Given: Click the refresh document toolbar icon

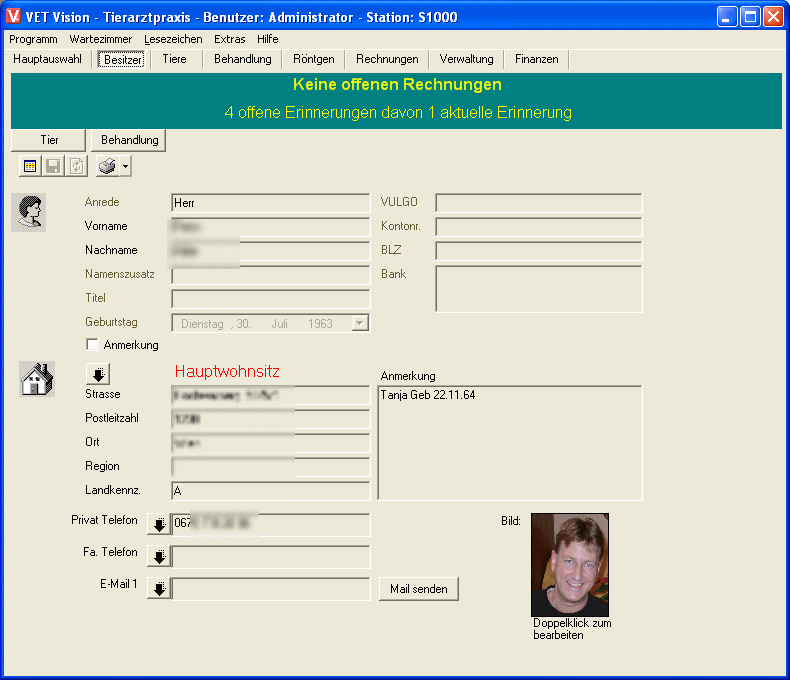Looking at the screenshot, I should (x=76, y=166).
